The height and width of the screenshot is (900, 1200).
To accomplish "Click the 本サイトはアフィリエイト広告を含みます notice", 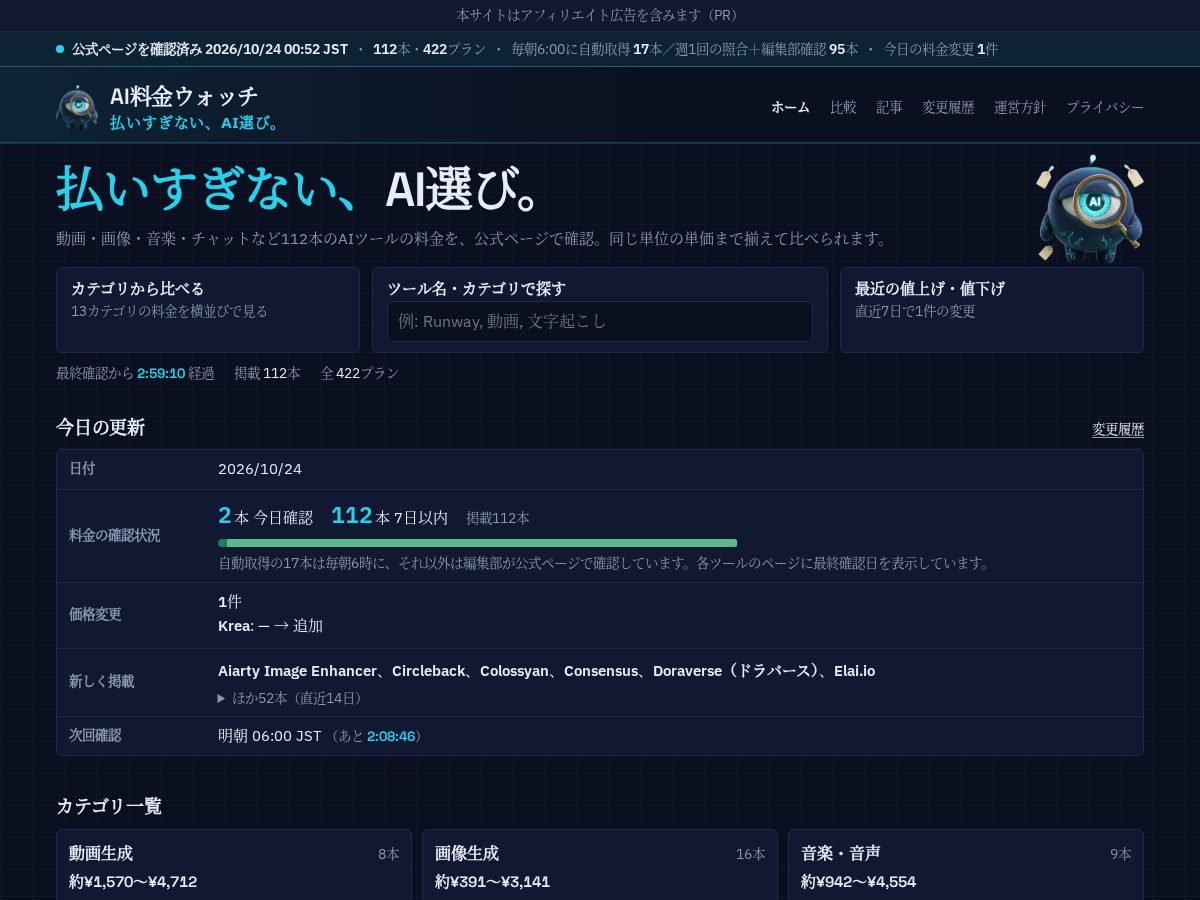I will point(600,15).
